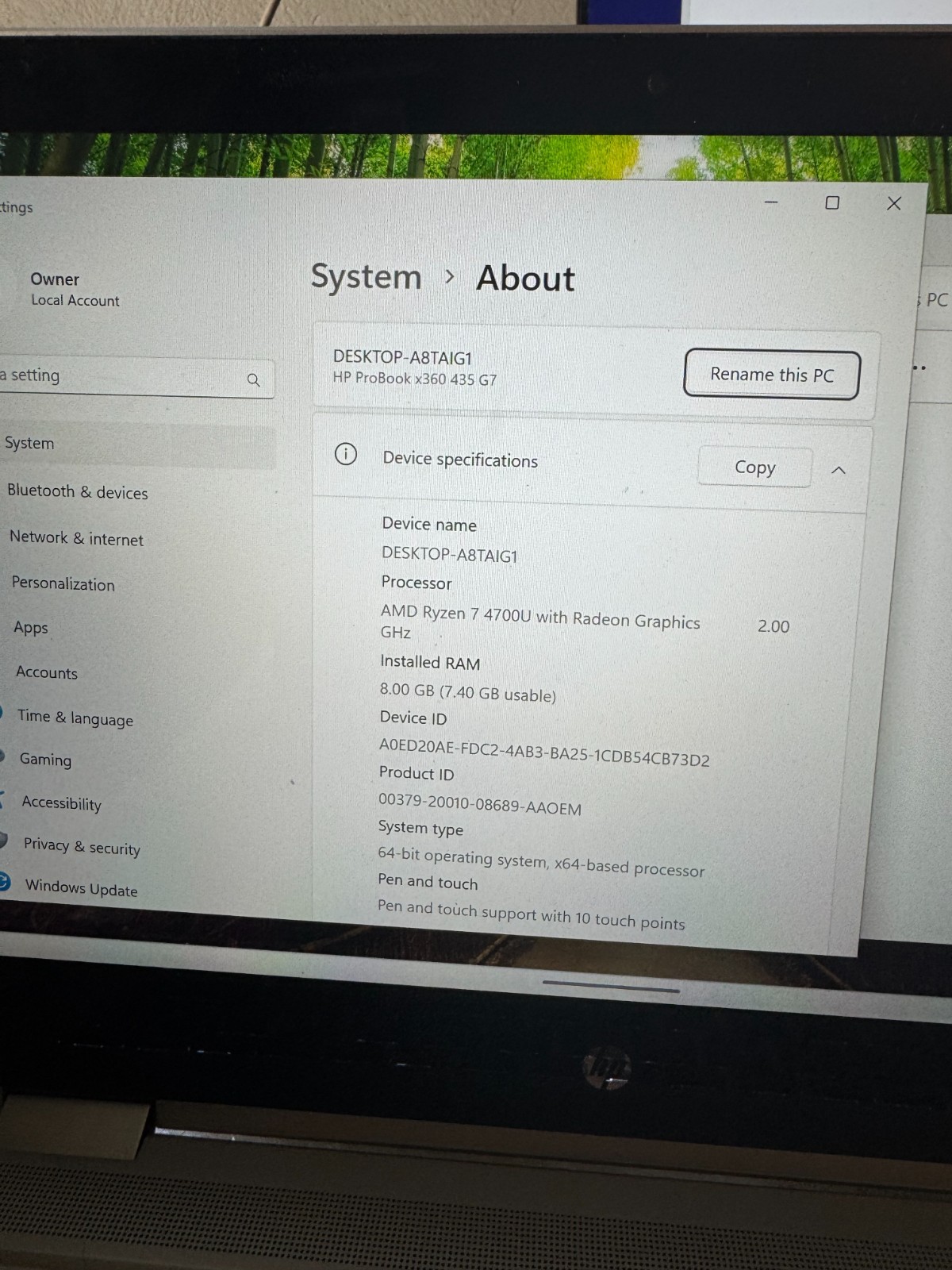Open System in sidebar
The height and width of the screenshot is (1270, 952).
(136, 444)
